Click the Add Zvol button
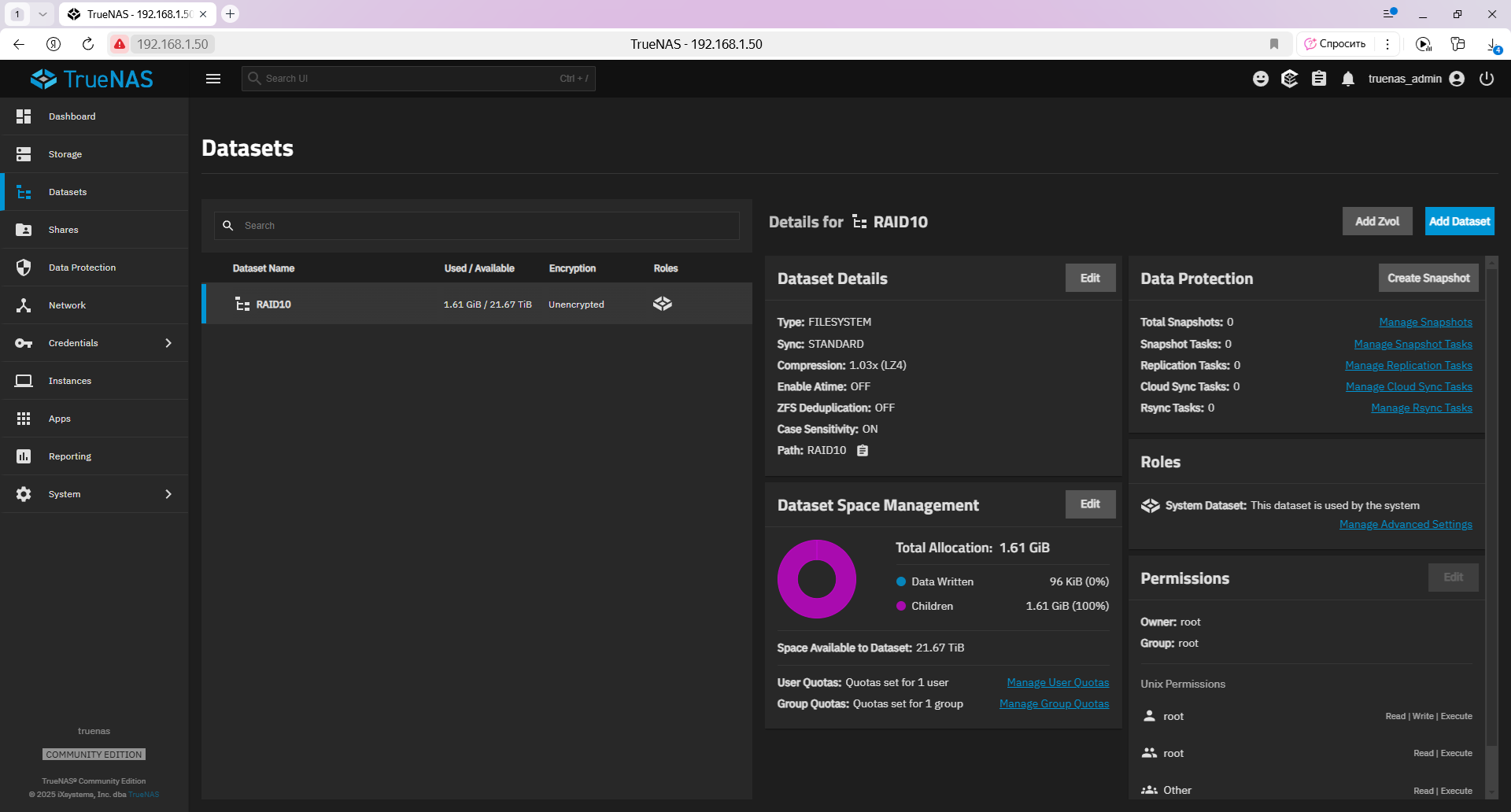1511x812 pixels. [x=1377, y=222]
